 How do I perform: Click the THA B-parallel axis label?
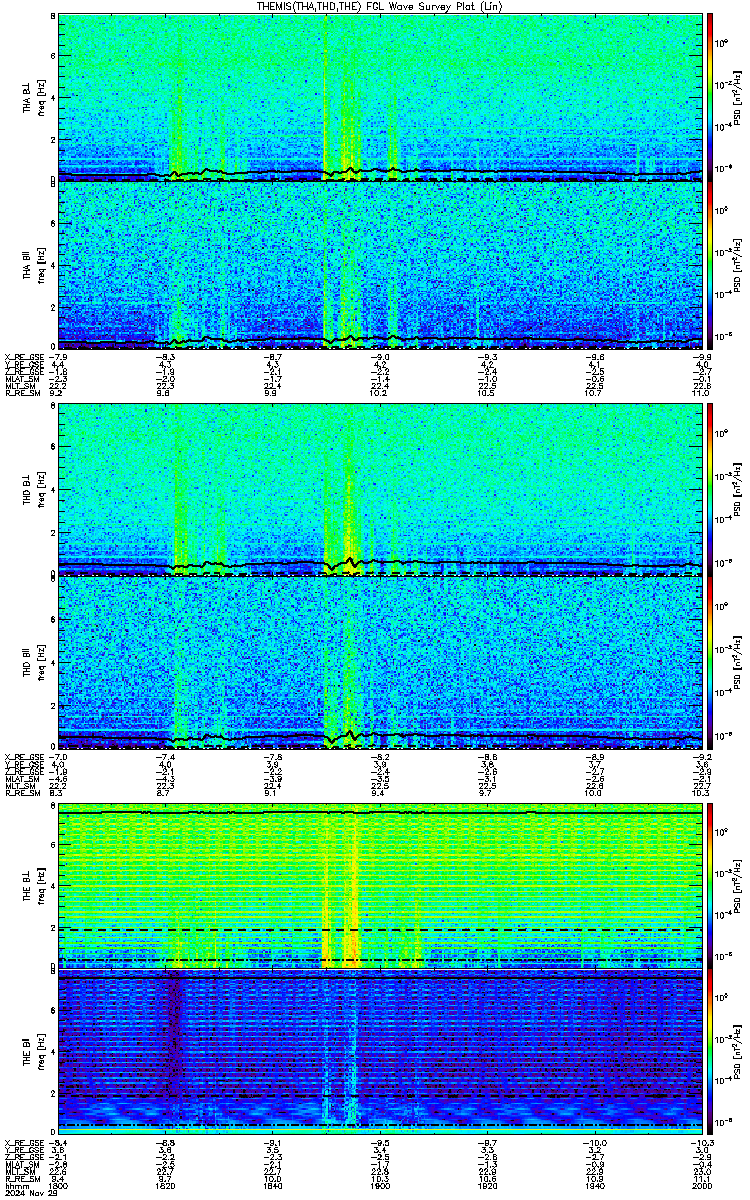pyautogui.click(x=27, y=265)
